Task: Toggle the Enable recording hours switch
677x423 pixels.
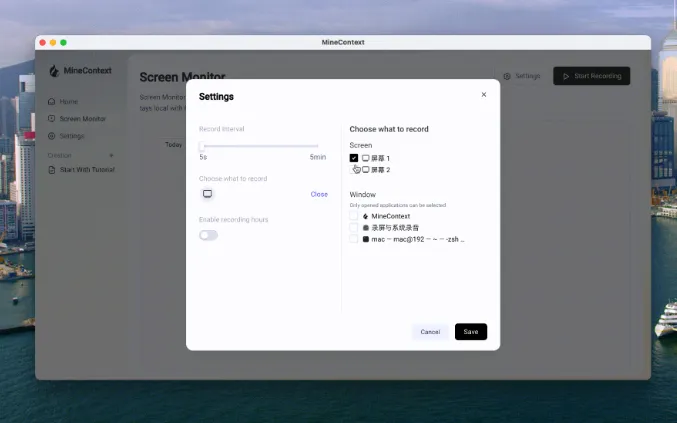Action: (x=208, y=235)
